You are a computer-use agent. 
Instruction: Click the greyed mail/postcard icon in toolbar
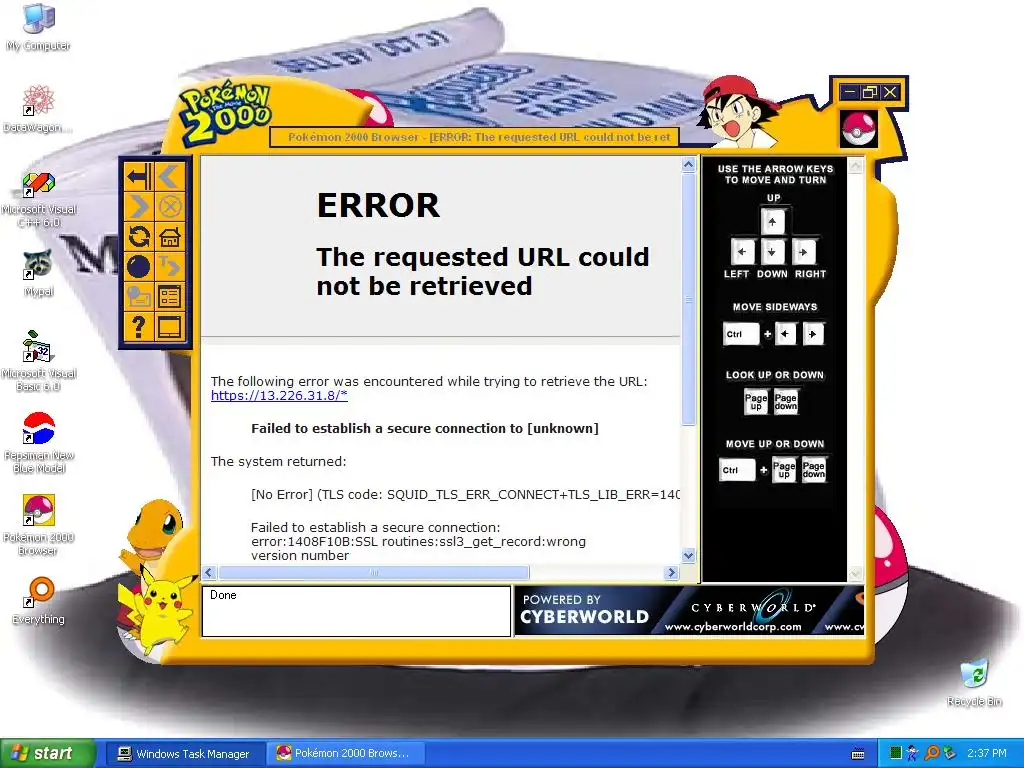tap(139, 297)
